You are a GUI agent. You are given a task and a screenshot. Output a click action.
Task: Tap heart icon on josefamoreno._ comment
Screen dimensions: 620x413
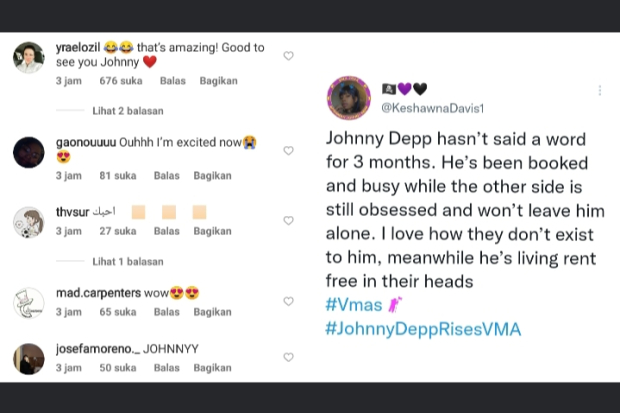288,357
